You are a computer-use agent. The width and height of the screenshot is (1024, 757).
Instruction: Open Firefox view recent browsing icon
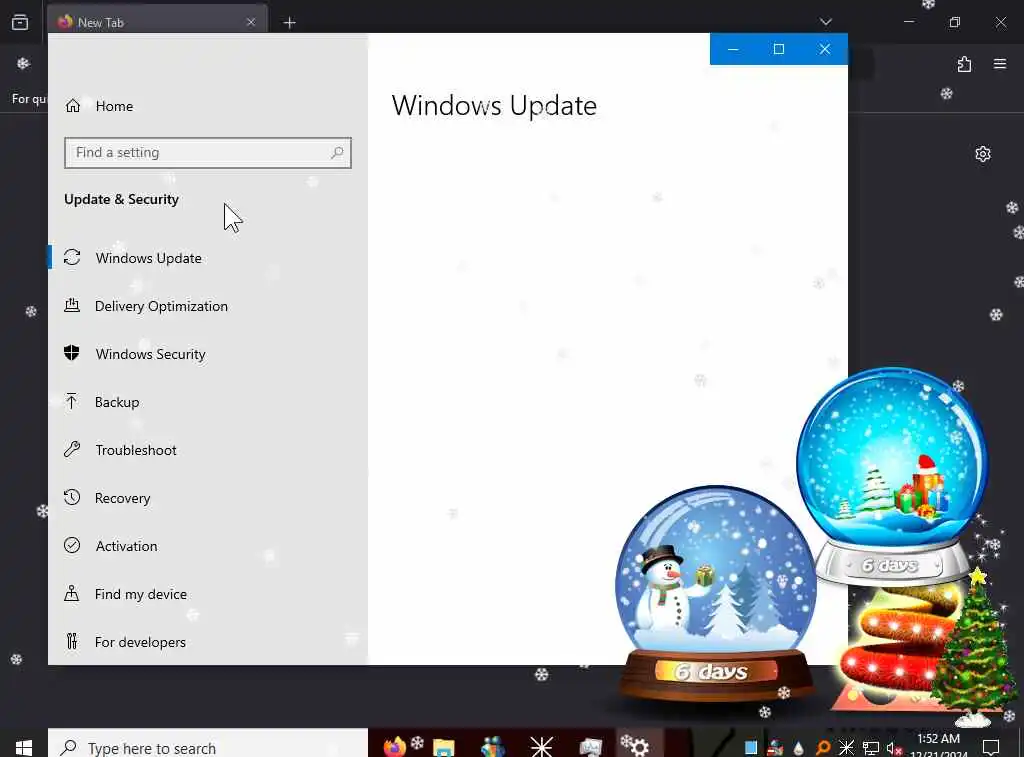(20, 22)
